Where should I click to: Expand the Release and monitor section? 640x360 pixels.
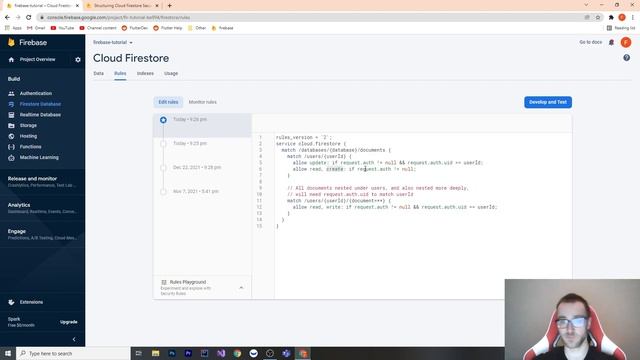point(42,182)
